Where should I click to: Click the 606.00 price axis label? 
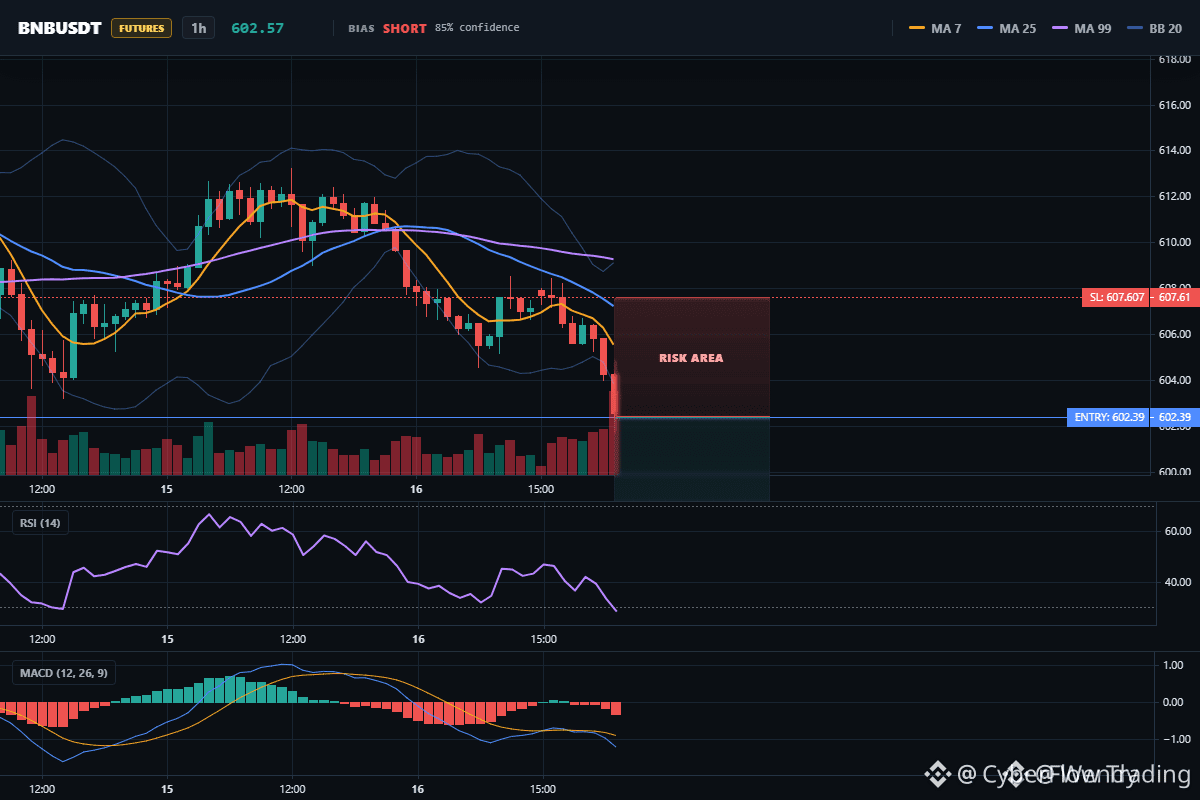point(1174,334)
